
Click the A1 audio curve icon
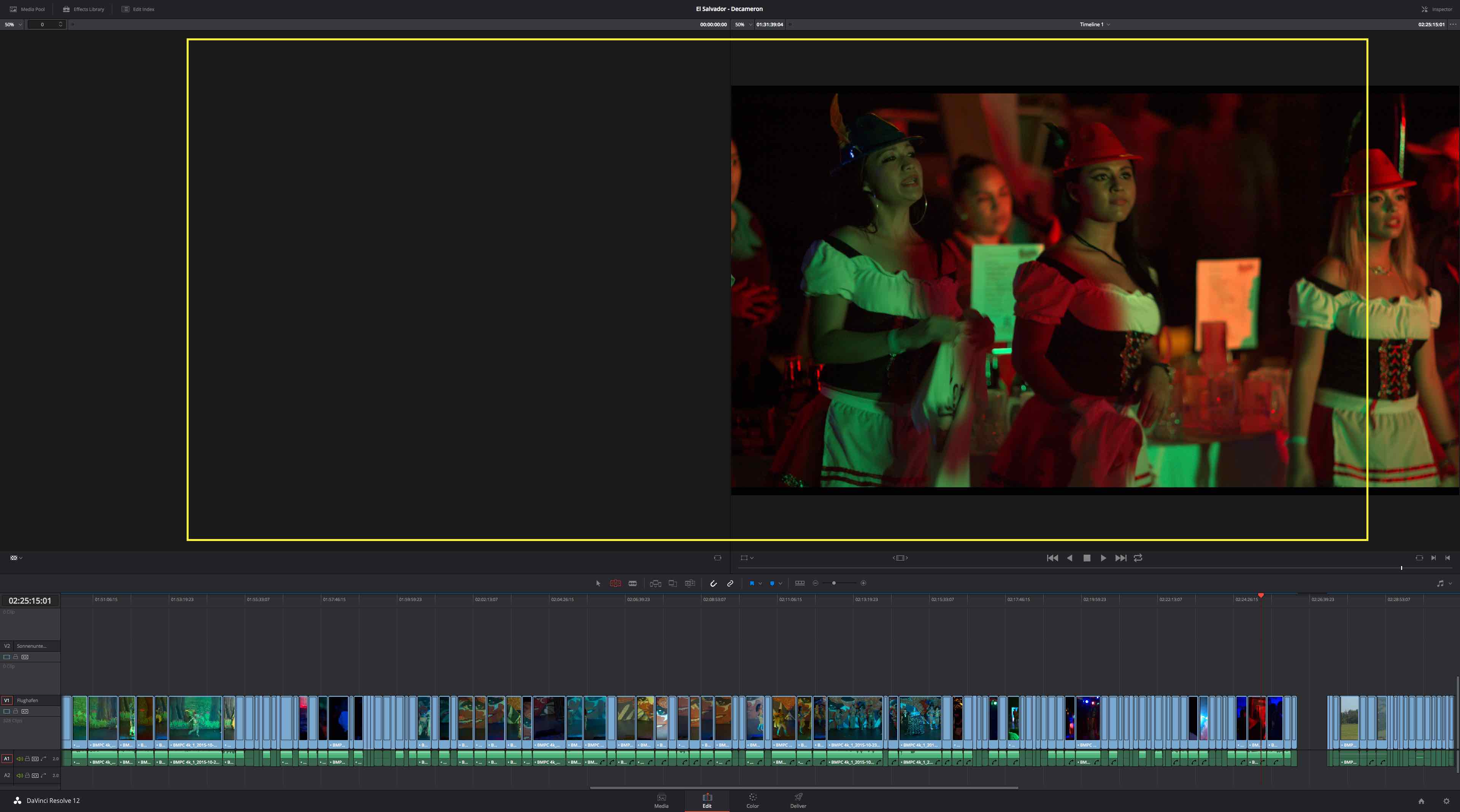pyautogui.click(x=44, y=759)
